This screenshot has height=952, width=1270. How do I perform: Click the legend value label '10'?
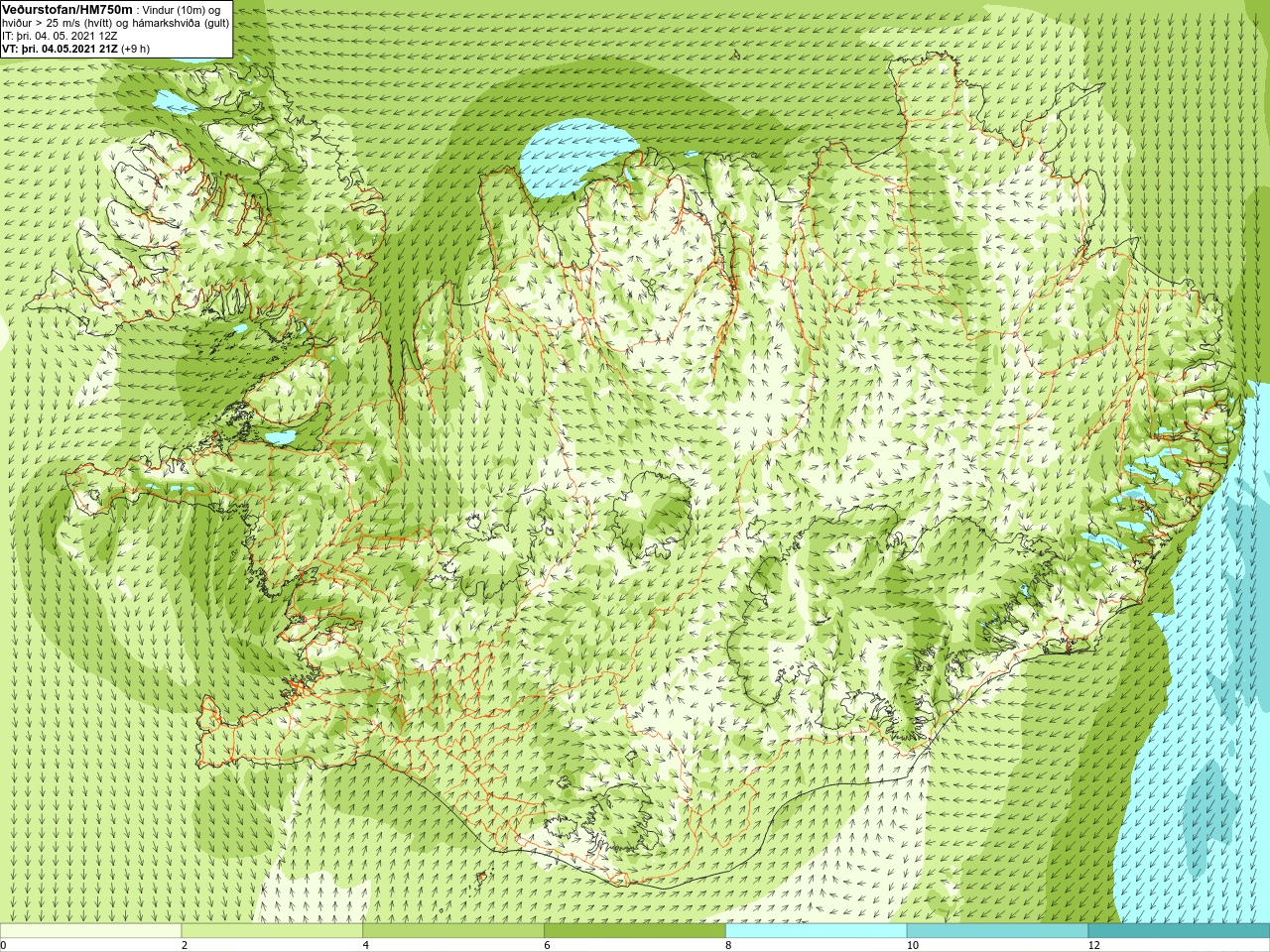(x=912, y=945)
